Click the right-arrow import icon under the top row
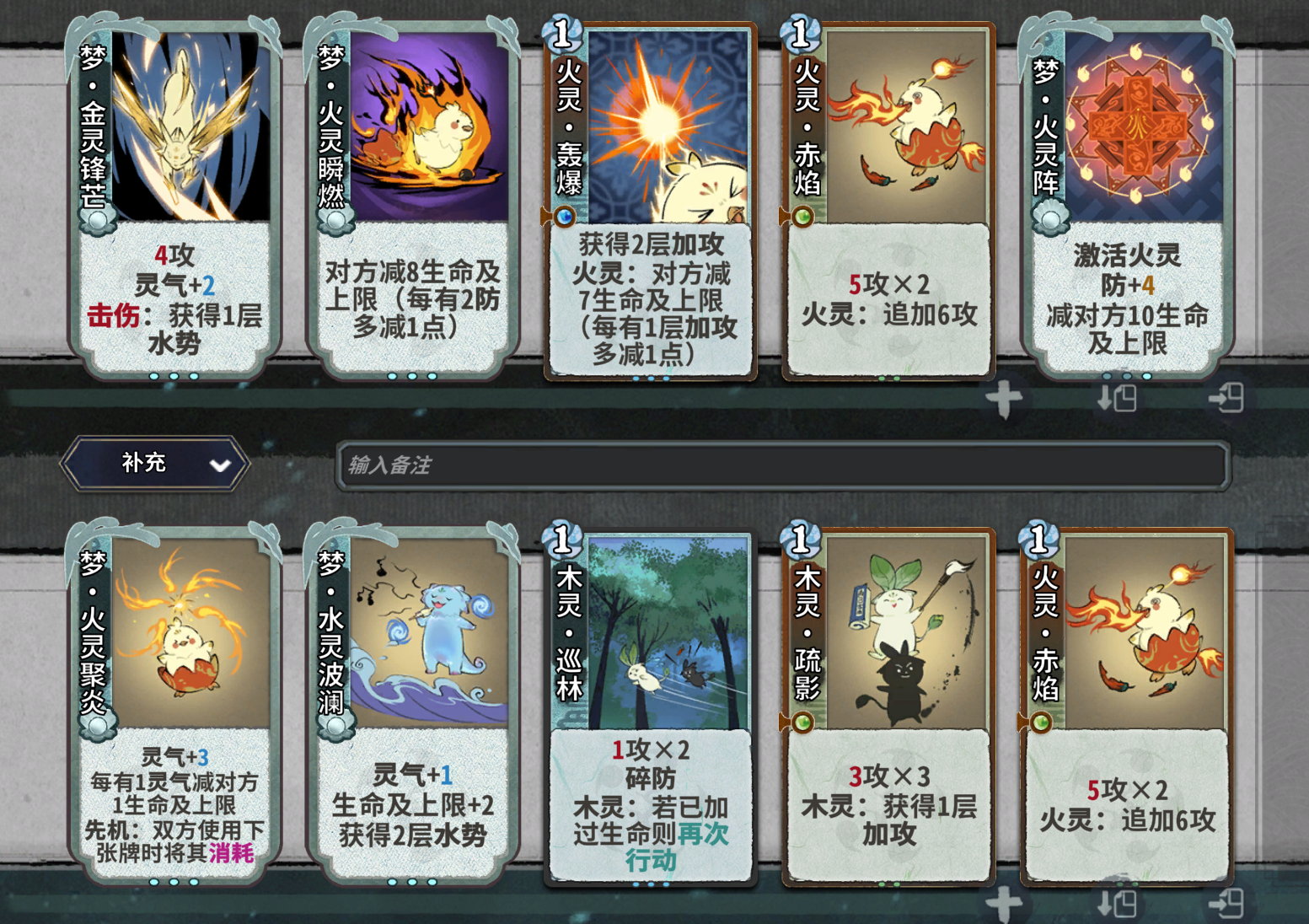Screen dimensions: 1309x924 (1226, 398)
